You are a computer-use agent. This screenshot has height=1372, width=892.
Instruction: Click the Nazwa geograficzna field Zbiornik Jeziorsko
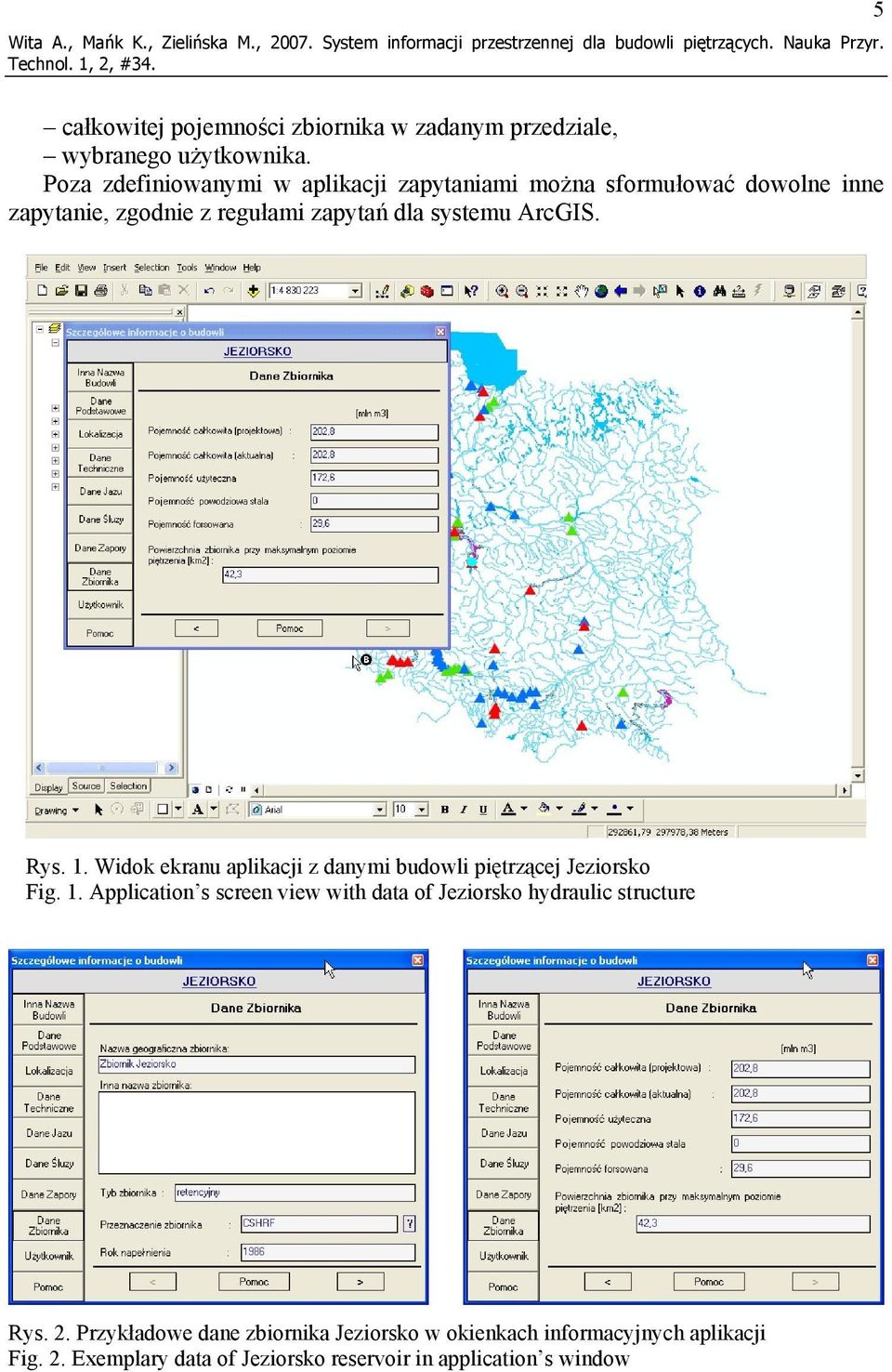[x=256, y=1064]
